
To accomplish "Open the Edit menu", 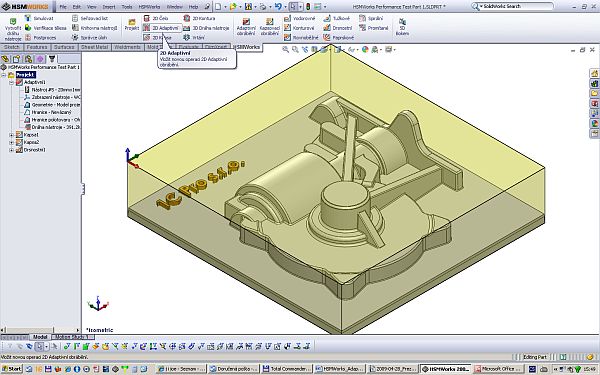I will [77, 7].
